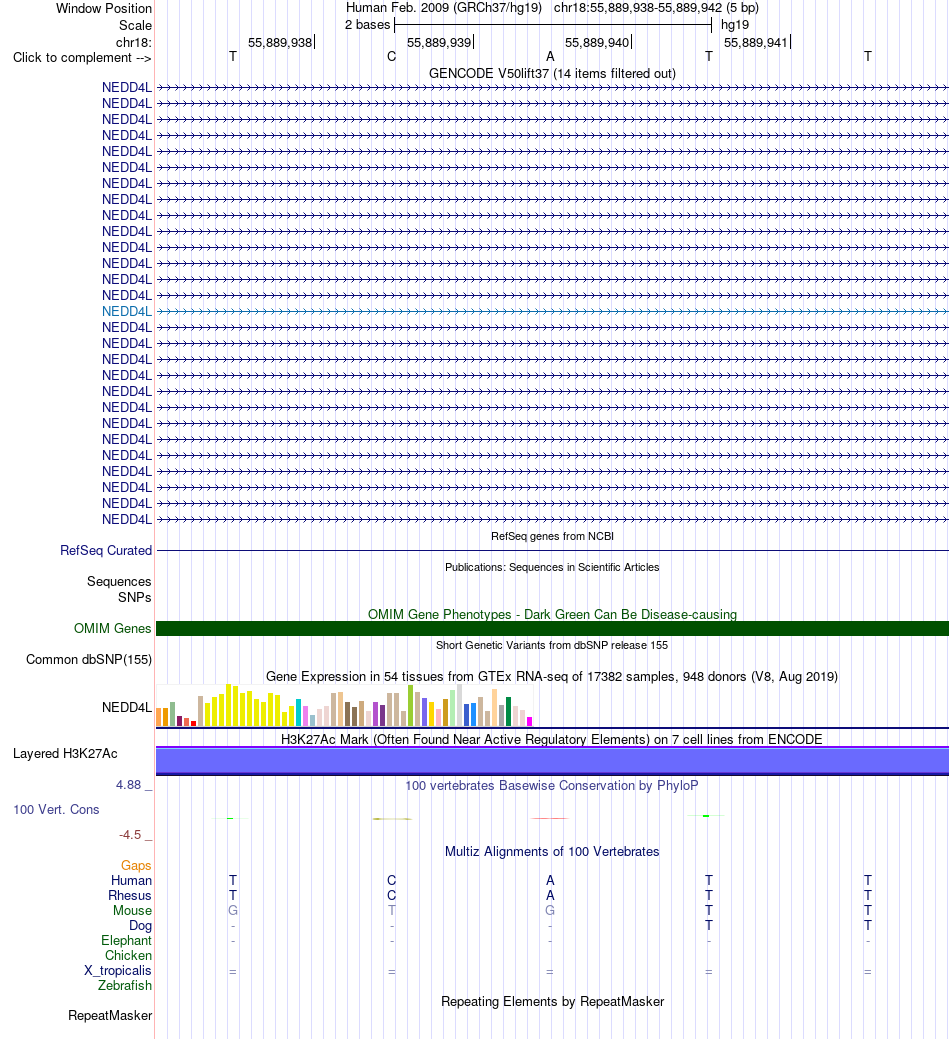
Task: Select coordinate marker 55,889,939
Action: click(439, 42)
